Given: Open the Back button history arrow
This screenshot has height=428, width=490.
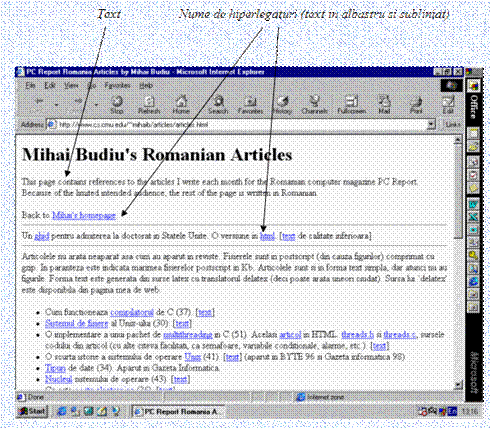Looking at the screenshot, I should (57, 105).
